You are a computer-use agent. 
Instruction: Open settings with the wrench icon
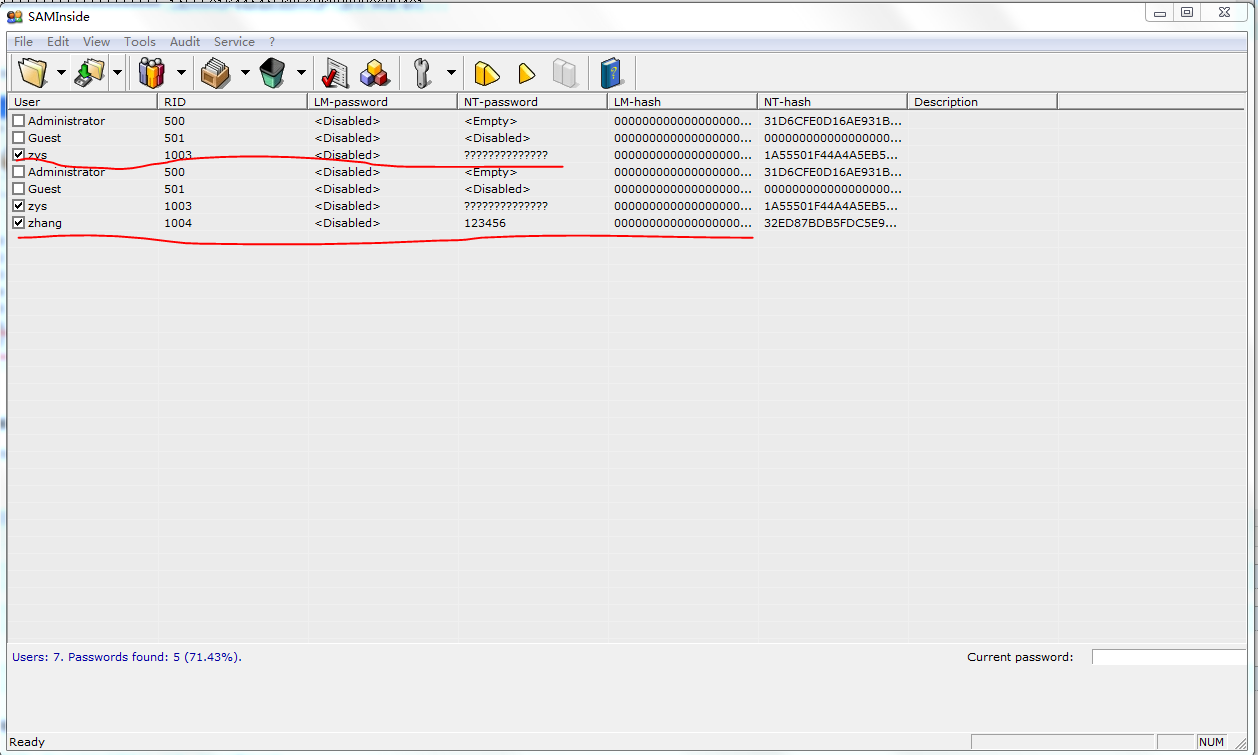tap(423, 73)
